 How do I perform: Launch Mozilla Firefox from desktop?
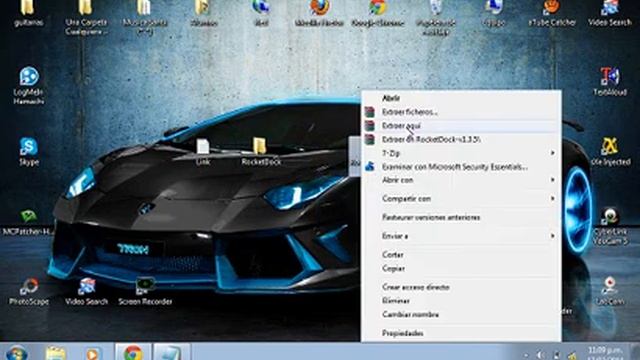(319, 12)
